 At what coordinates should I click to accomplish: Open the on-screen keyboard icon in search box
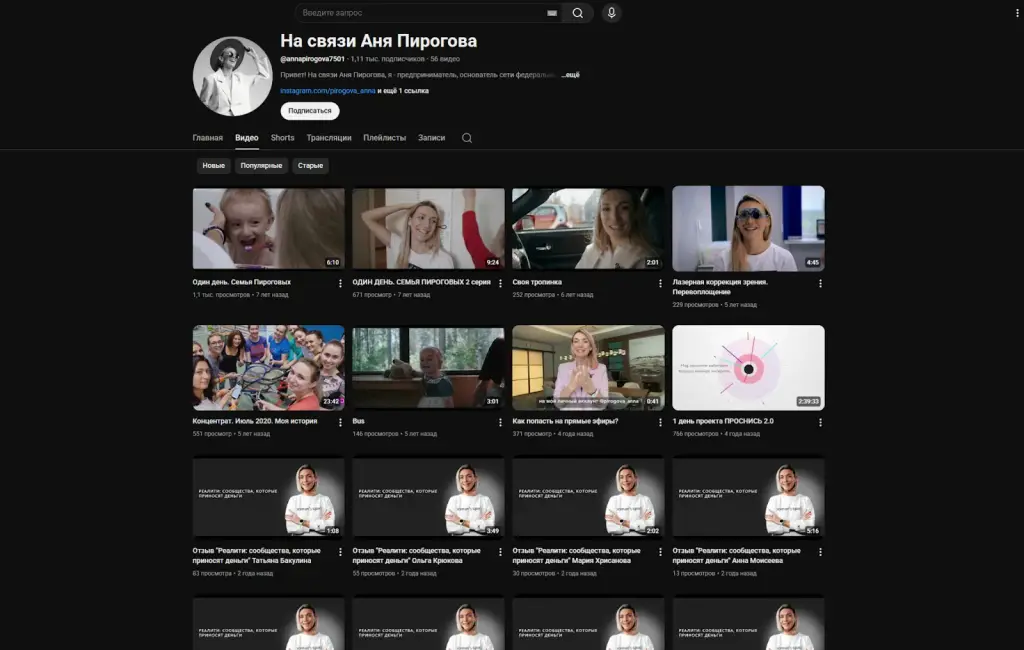tap(552, 13)
